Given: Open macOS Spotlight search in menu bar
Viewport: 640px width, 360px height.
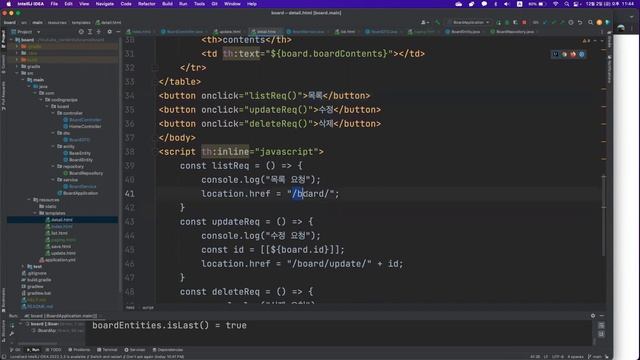Looking at the screenshot, I should click(x=567, y=4).
